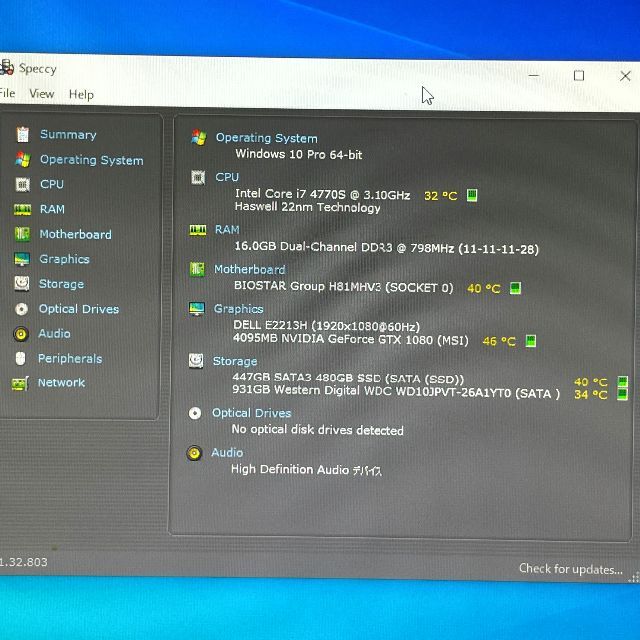Image resolution: width=640 pixels, height=640 pixels.
Task: Click the RAM icon in summary panel
Action: point(198,230)
